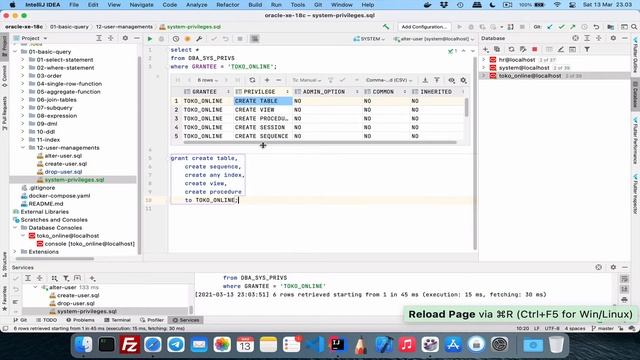The height and width of the screenshot is (360, 640).
Task: Add new row in result grid
Action: pyautogui.click(x=267, y=80)
